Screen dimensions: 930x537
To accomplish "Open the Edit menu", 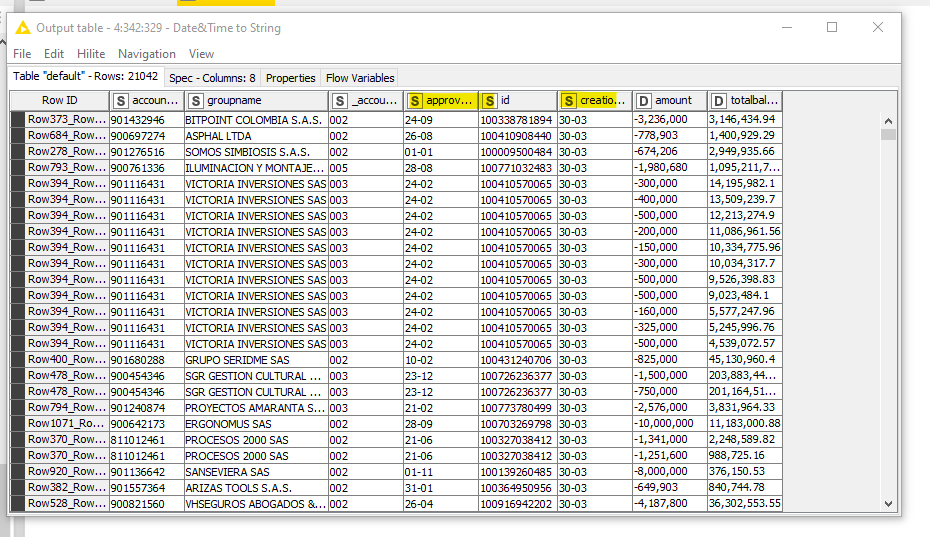I will (54, 54).
